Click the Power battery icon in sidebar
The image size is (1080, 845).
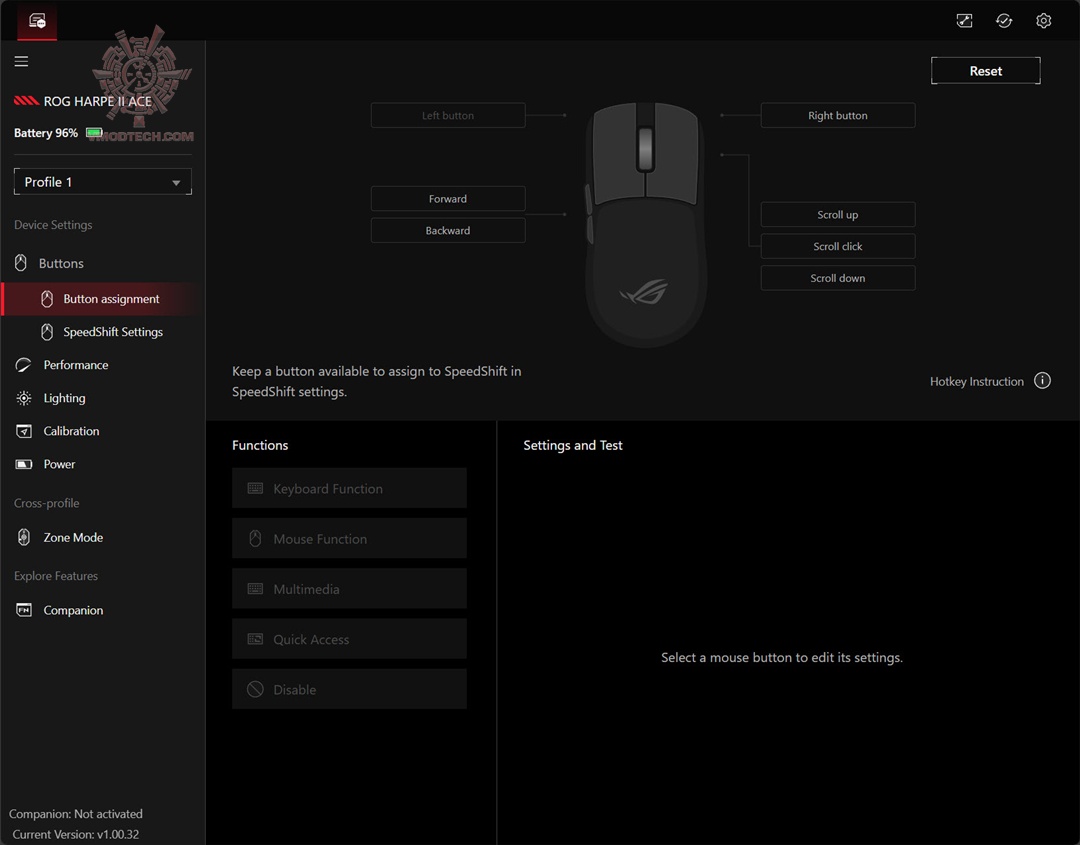coord(23,464)
